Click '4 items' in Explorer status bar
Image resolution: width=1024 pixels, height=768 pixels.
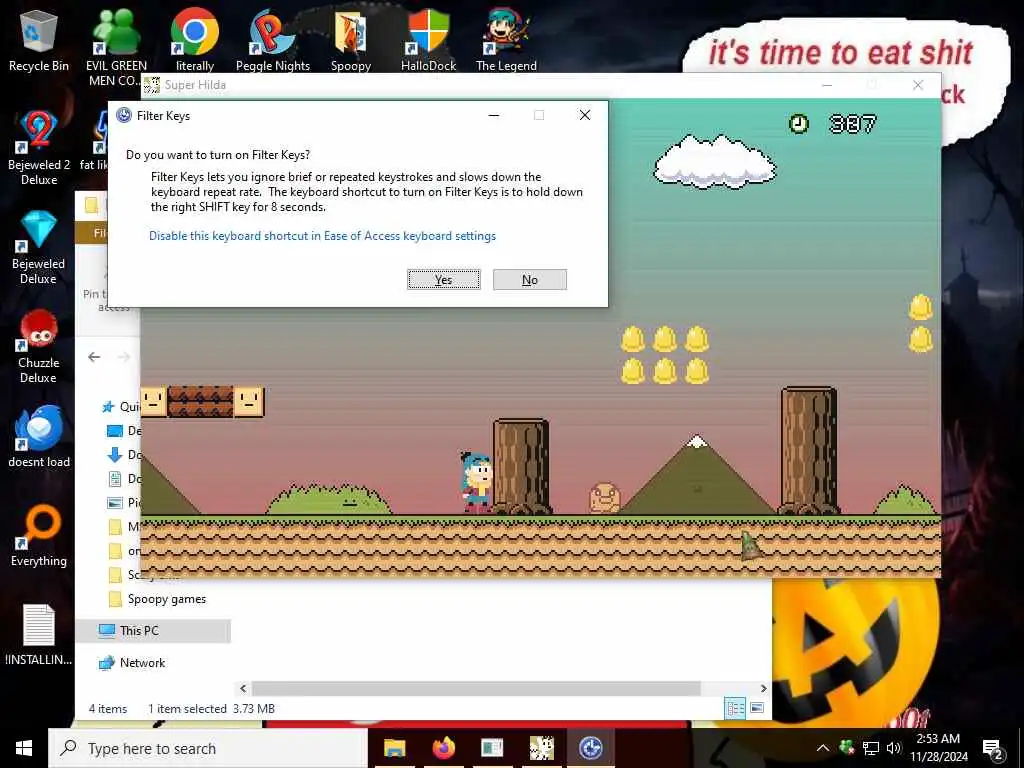[108, 709]
